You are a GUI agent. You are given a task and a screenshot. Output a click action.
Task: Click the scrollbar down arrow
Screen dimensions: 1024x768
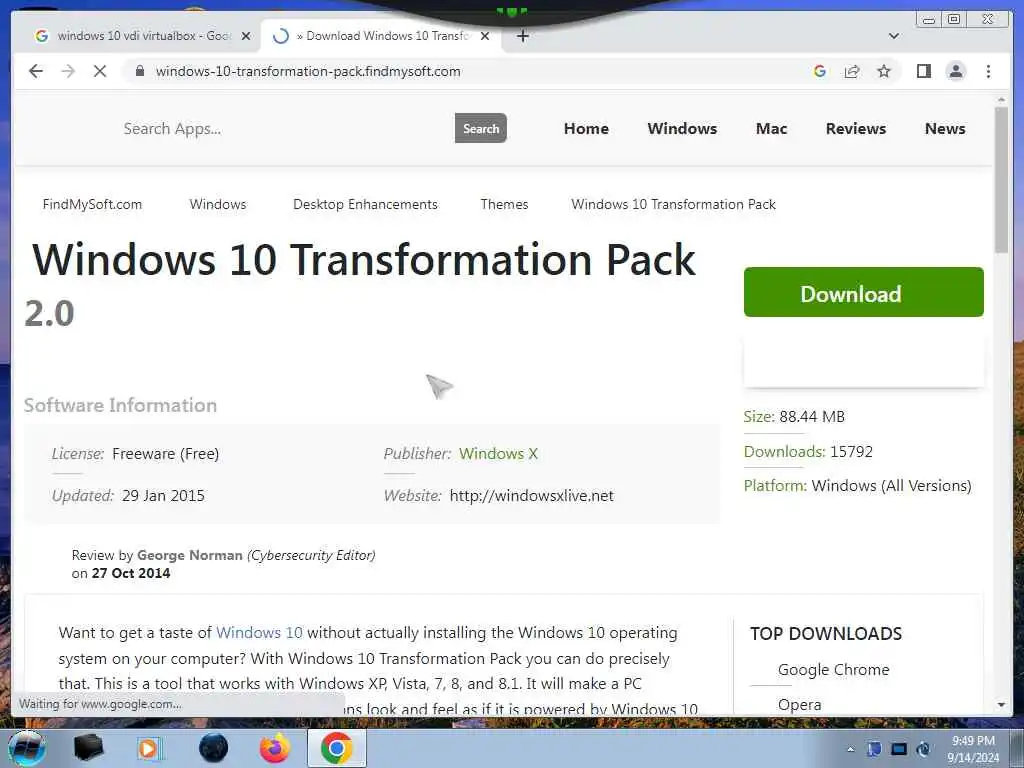[x=1001, y=705]
